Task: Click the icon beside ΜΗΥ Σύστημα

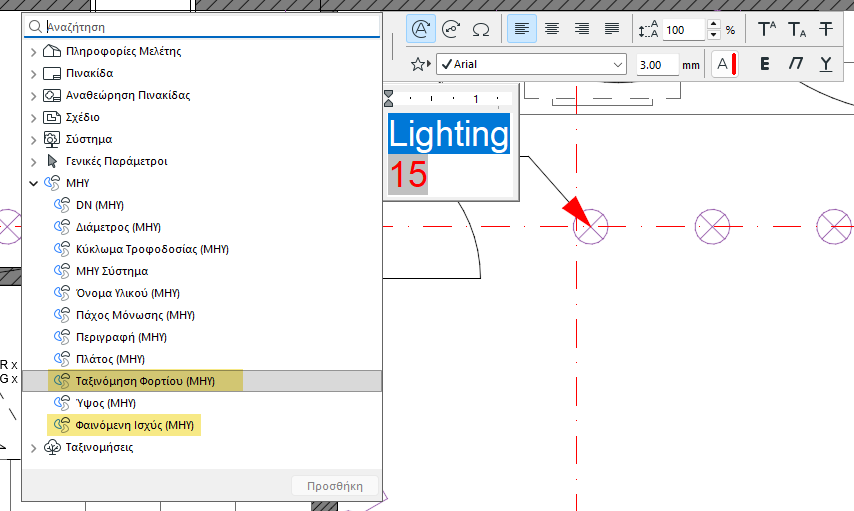Action: [62, 271]
